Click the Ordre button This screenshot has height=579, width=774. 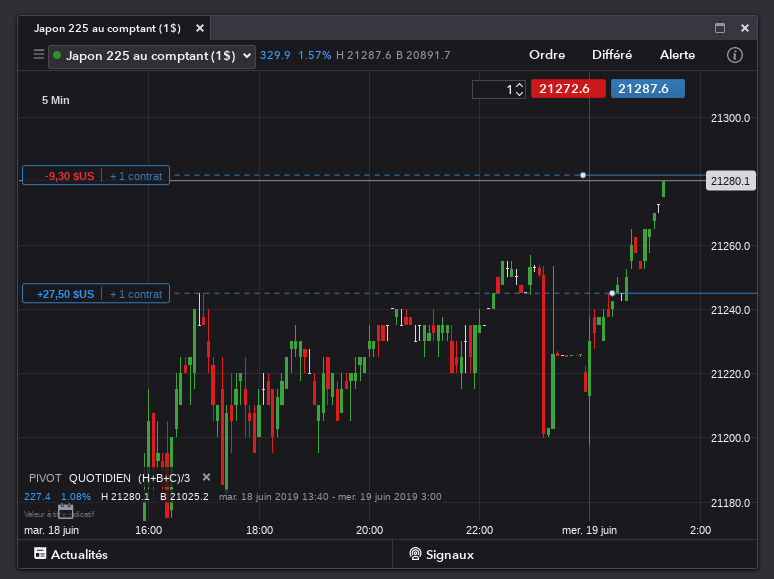coord(547,55)
